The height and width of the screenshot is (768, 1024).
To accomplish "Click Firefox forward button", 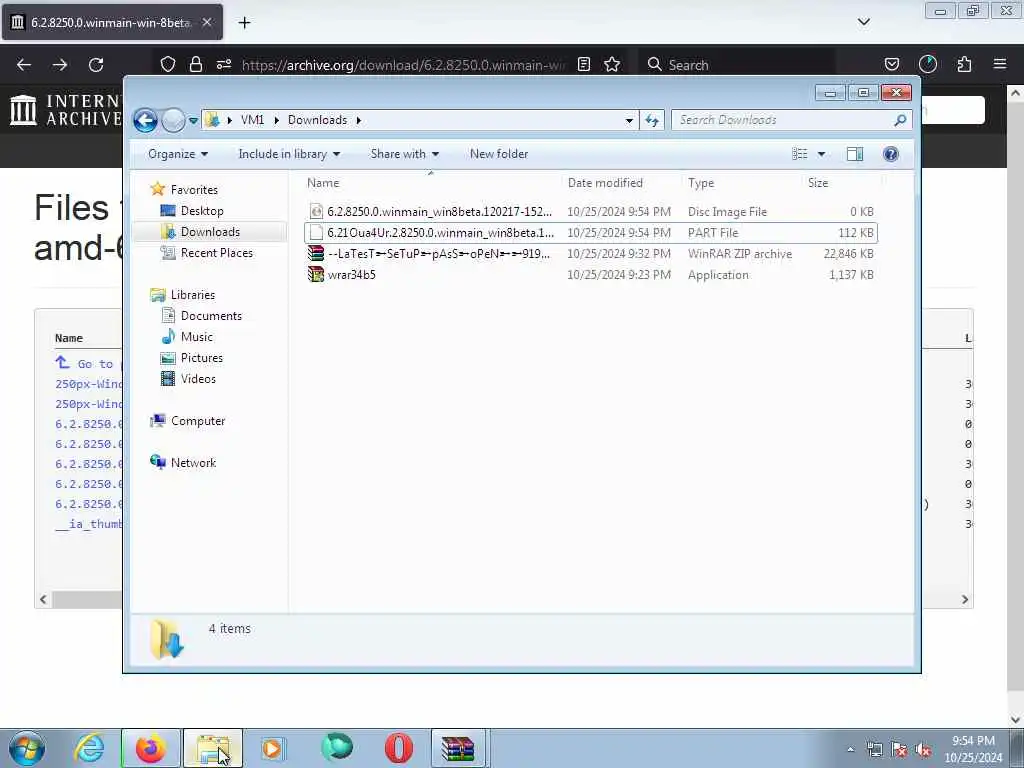I will pos(60,65).
